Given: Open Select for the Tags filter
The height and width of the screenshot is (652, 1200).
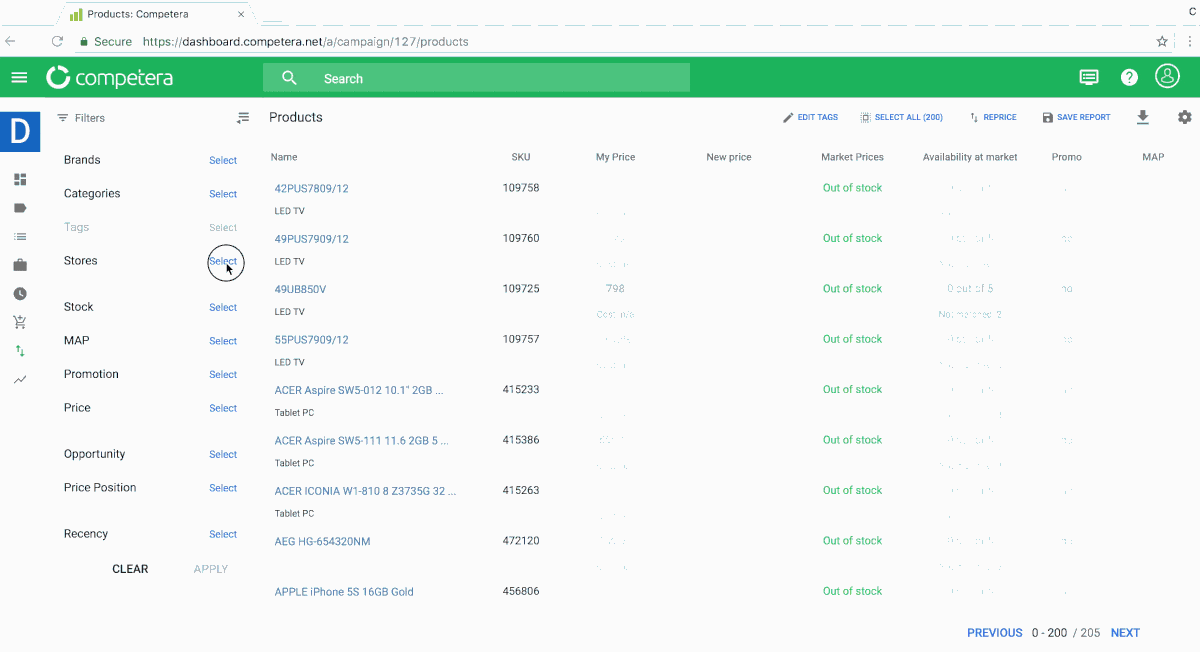Looking at the screenshot, I should pyautogui.click(x=223, y=227).
